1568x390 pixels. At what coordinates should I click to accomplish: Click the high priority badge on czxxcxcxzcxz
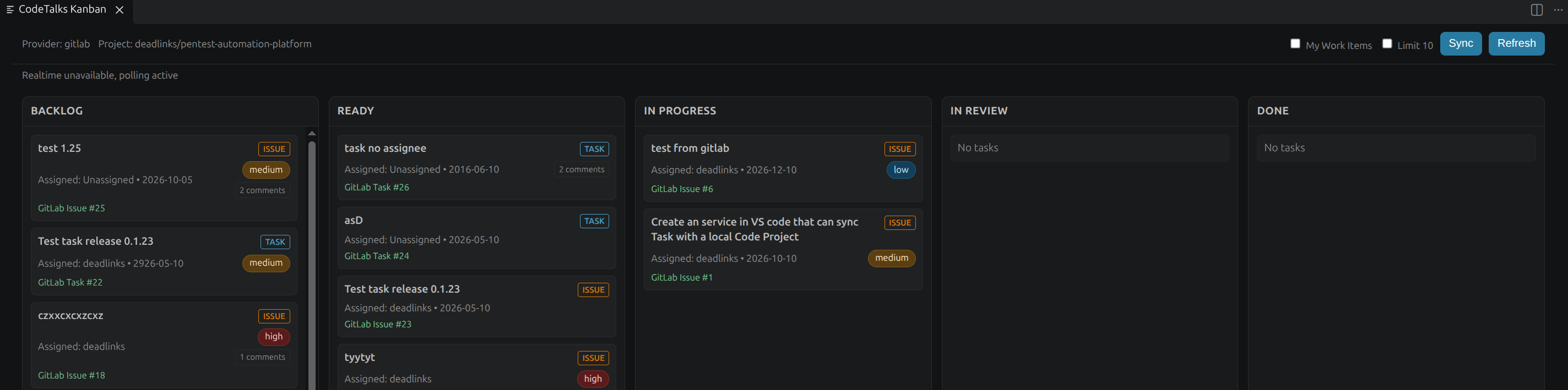tap(274, 337)
